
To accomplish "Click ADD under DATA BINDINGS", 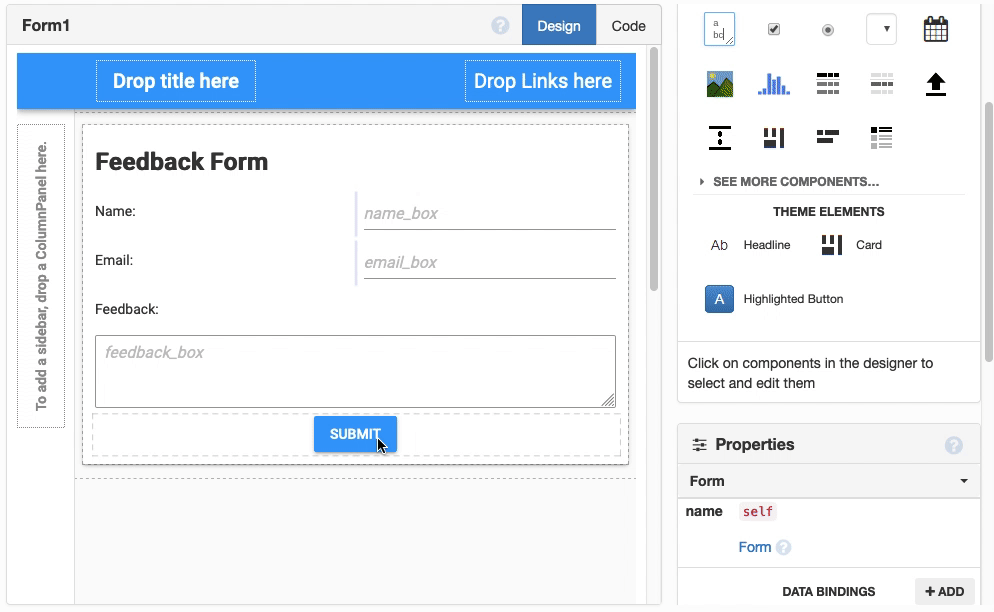I will [x=944, y=591].
